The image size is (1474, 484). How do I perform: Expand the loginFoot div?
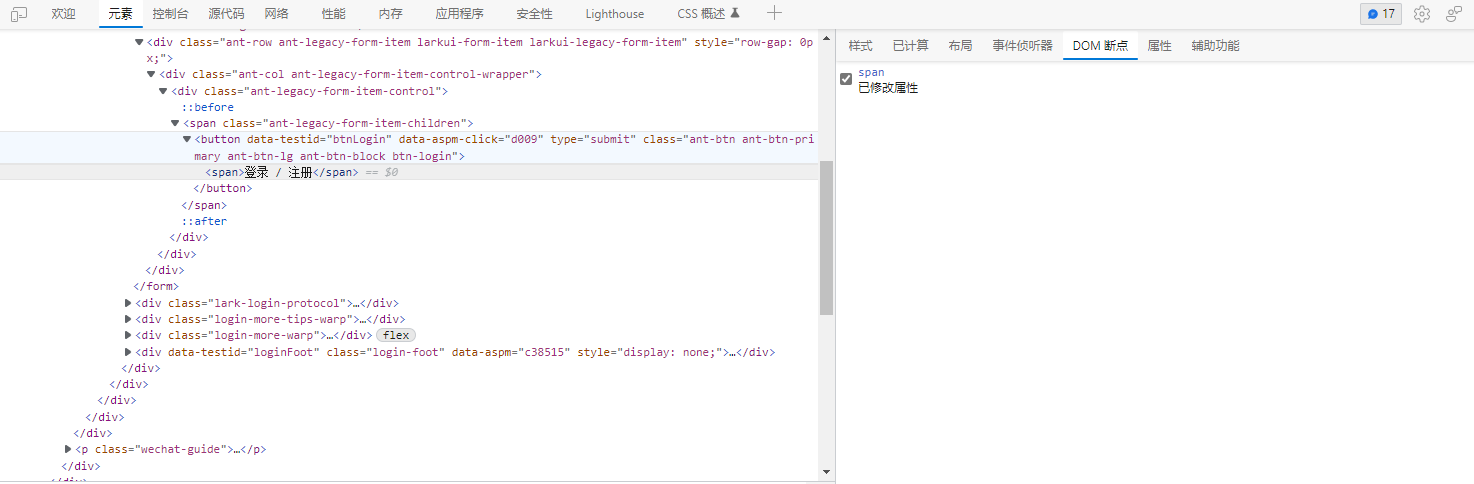coord(128,352)
